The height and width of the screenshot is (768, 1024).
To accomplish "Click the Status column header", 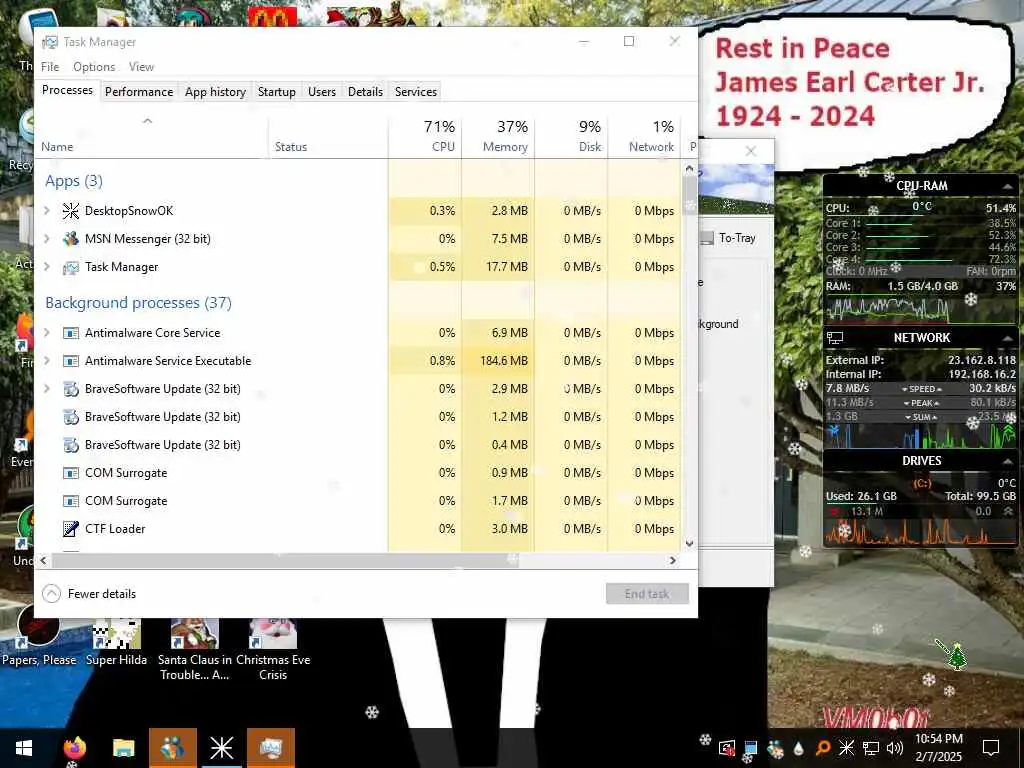I will pyautogui.click(x=328, y=136).
